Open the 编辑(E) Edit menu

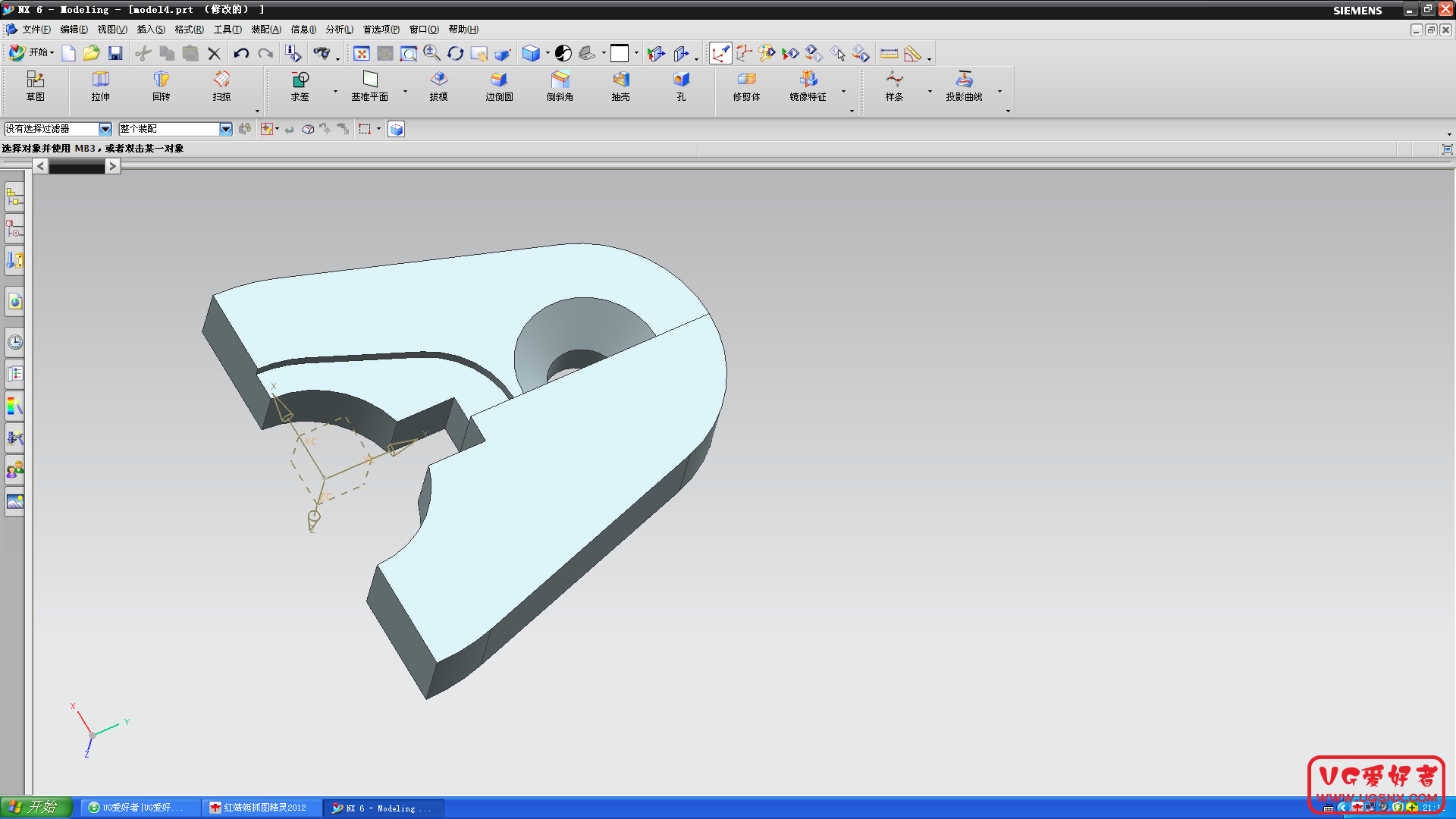pyautogui.click(x=74, y=30)
